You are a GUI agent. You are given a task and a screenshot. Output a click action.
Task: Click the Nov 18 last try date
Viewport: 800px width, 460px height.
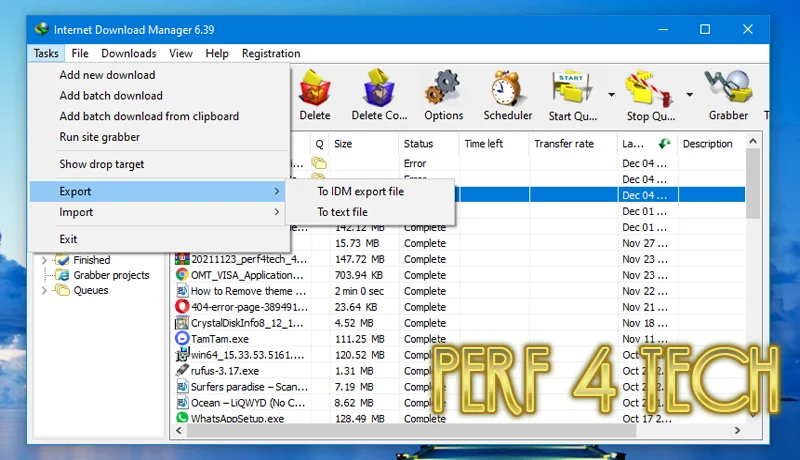tap(644, 323)
